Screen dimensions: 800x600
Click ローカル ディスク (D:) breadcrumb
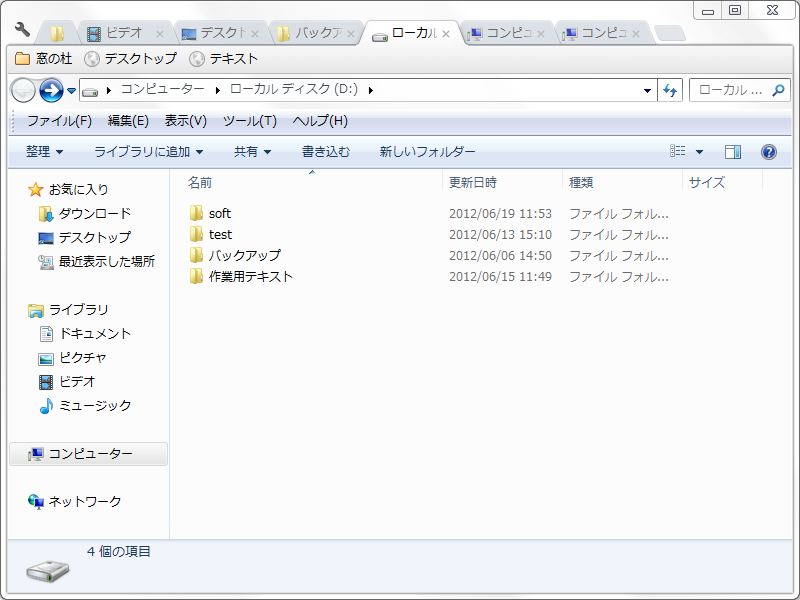294,89
